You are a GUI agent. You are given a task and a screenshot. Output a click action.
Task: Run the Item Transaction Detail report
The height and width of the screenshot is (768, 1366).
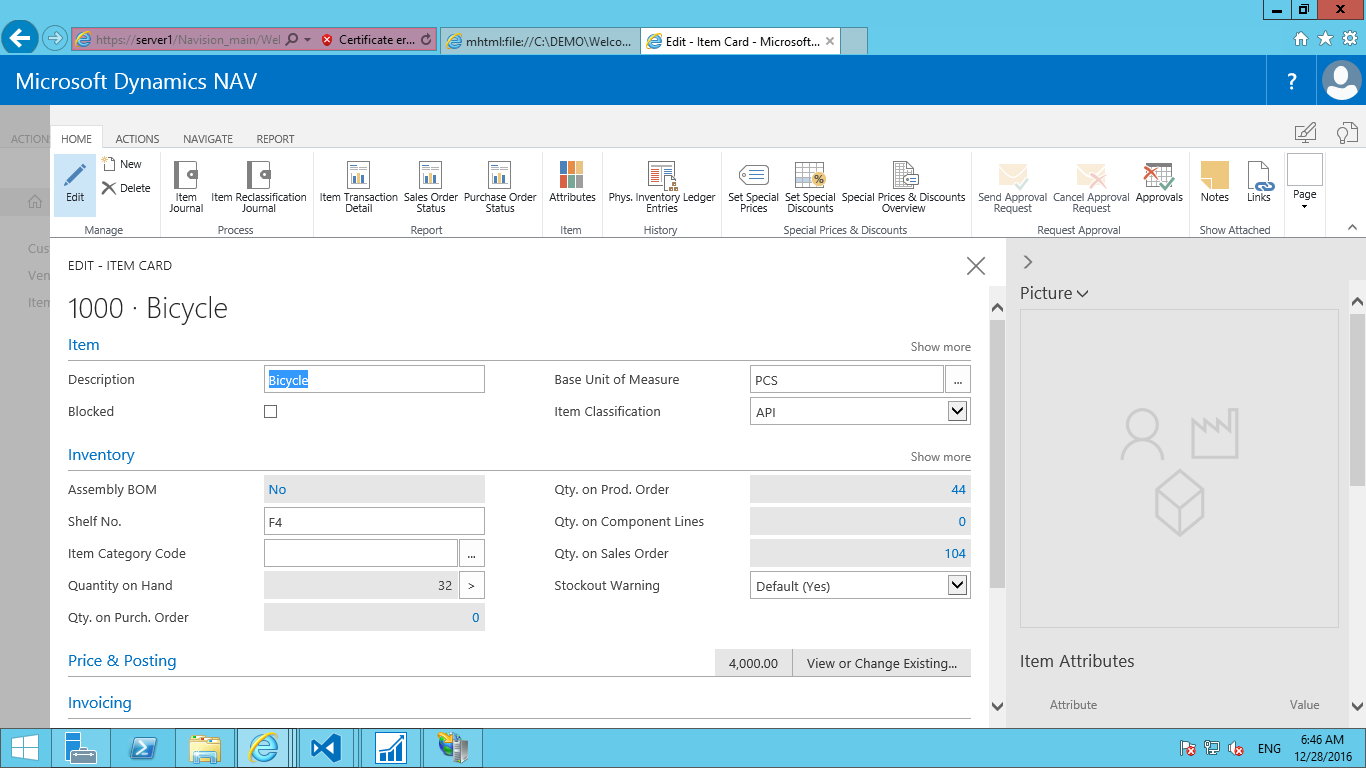(359, 187)
